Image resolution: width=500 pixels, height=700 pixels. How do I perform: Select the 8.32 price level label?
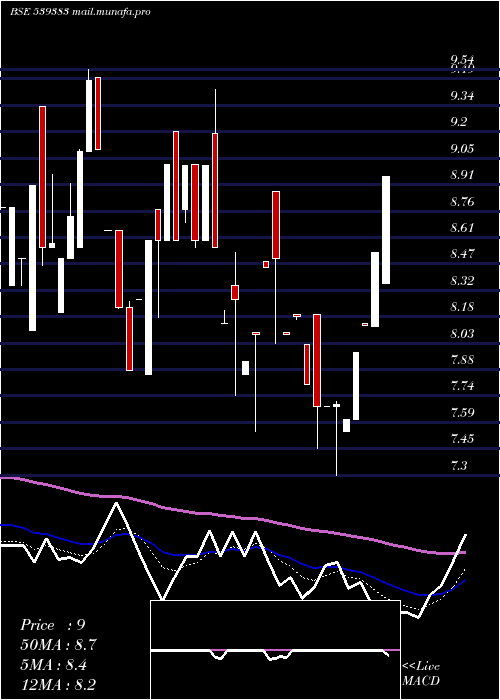coord(462,281)
